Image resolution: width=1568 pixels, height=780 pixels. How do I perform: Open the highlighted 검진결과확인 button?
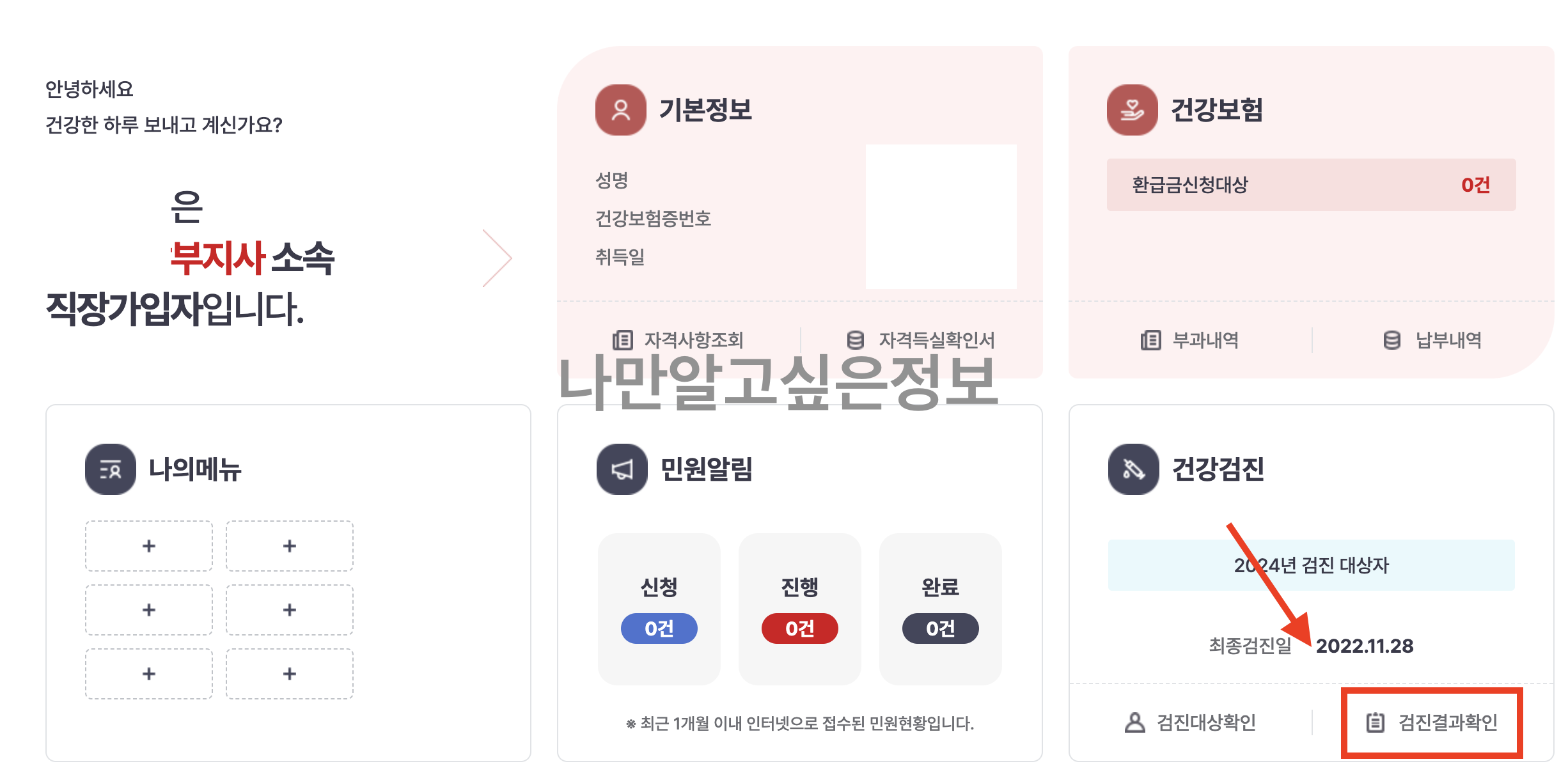(1432, 723)
